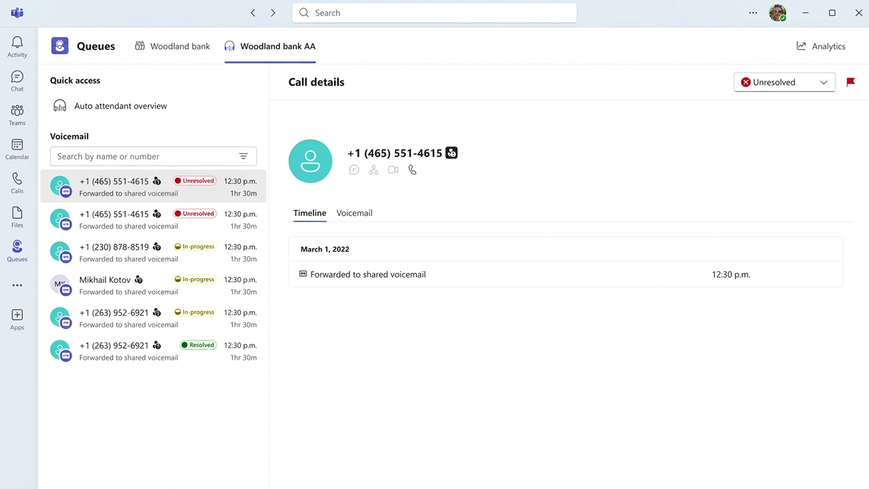
Task: Open Chat from the sidebar
Action: click(17, 81)
